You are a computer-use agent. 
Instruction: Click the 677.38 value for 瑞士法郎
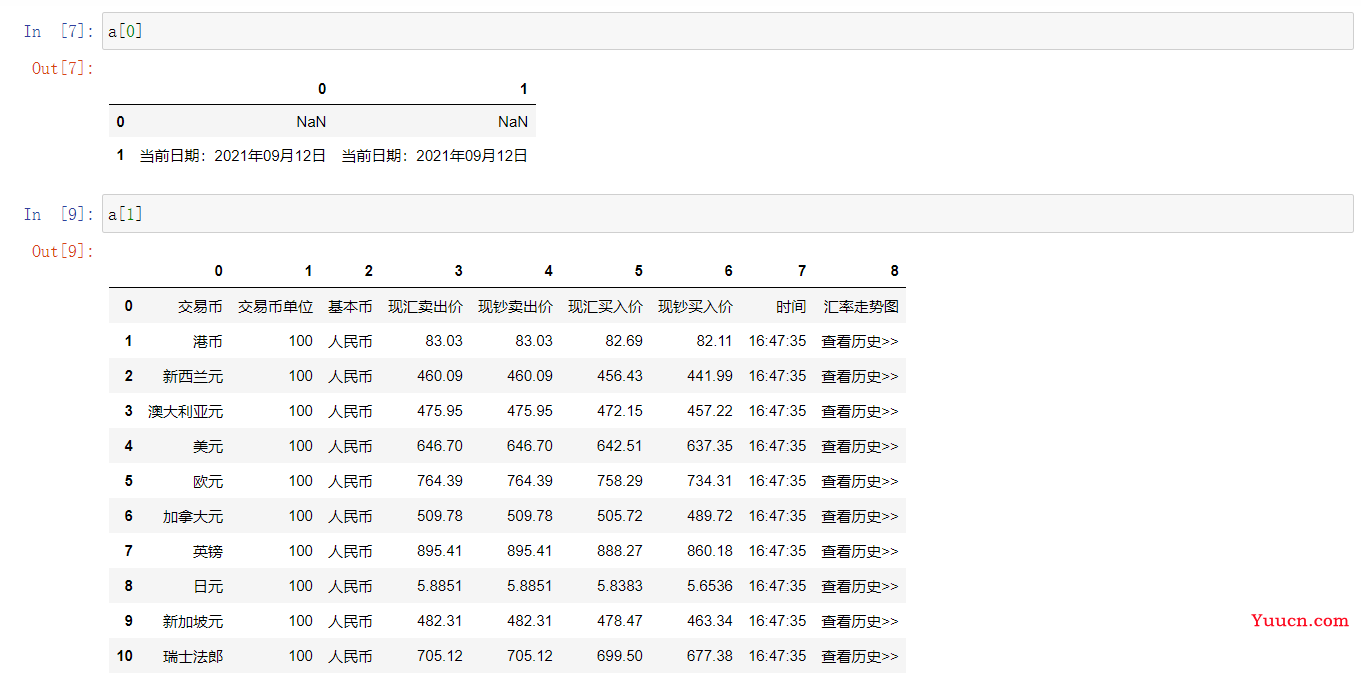pyautogui.click(x=710, y=656)
